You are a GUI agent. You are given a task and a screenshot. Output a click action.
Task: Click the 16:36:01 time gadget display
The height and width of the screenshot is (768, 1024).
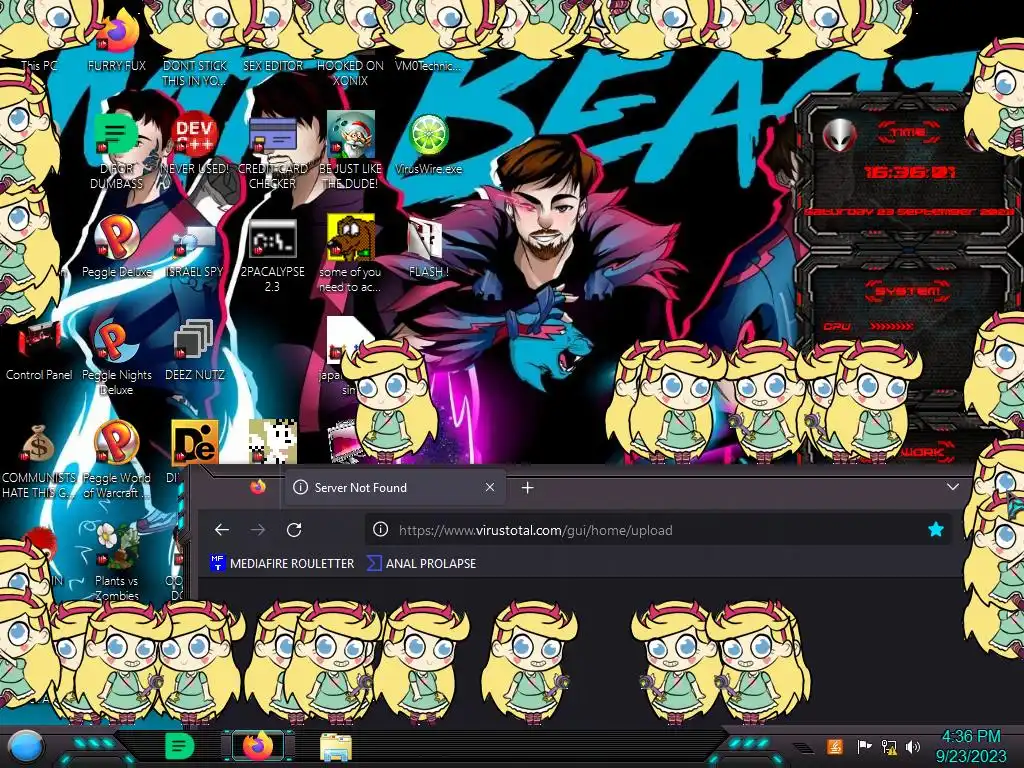910,172
